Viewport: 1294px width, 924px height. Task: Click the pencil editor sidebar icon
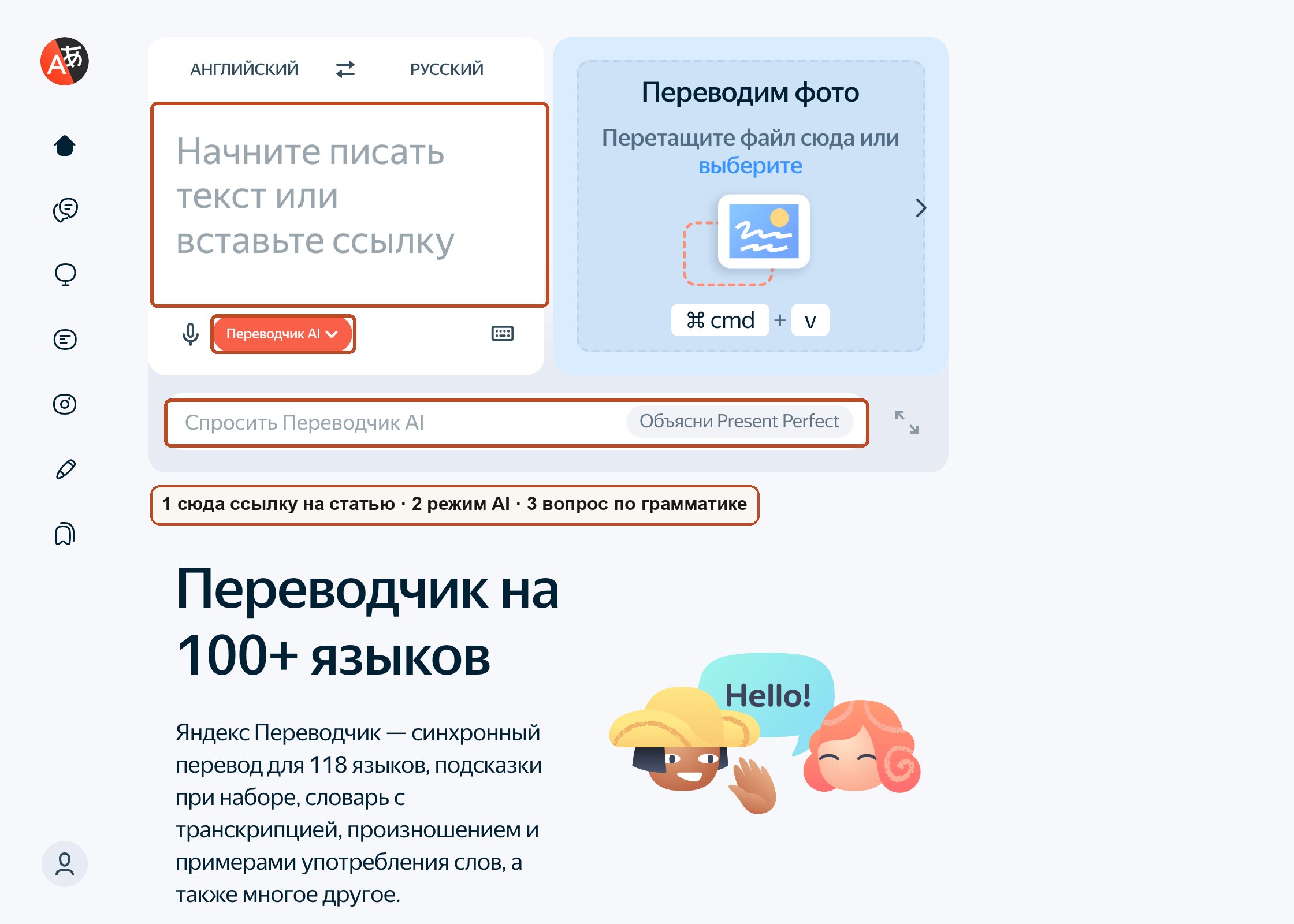click(65, 469)
